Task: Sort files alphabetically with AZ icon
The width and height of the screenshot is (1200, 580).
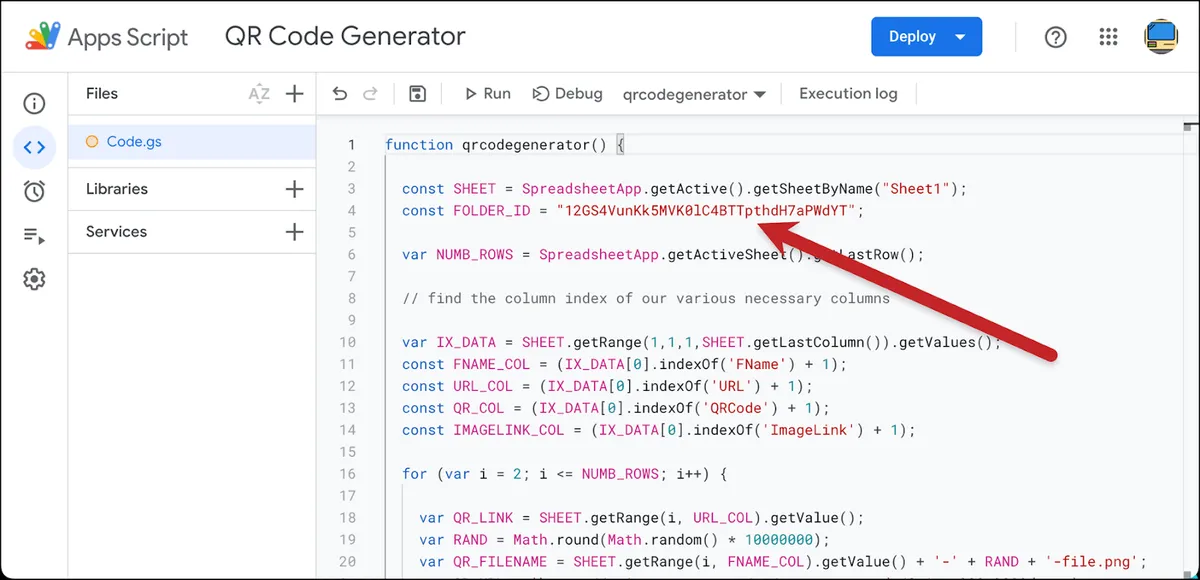Action: pyautogui.click(x=259, y=94)
